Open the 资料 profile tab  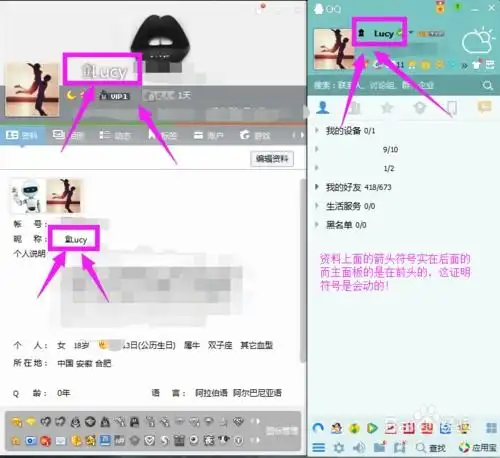point(22,135)
